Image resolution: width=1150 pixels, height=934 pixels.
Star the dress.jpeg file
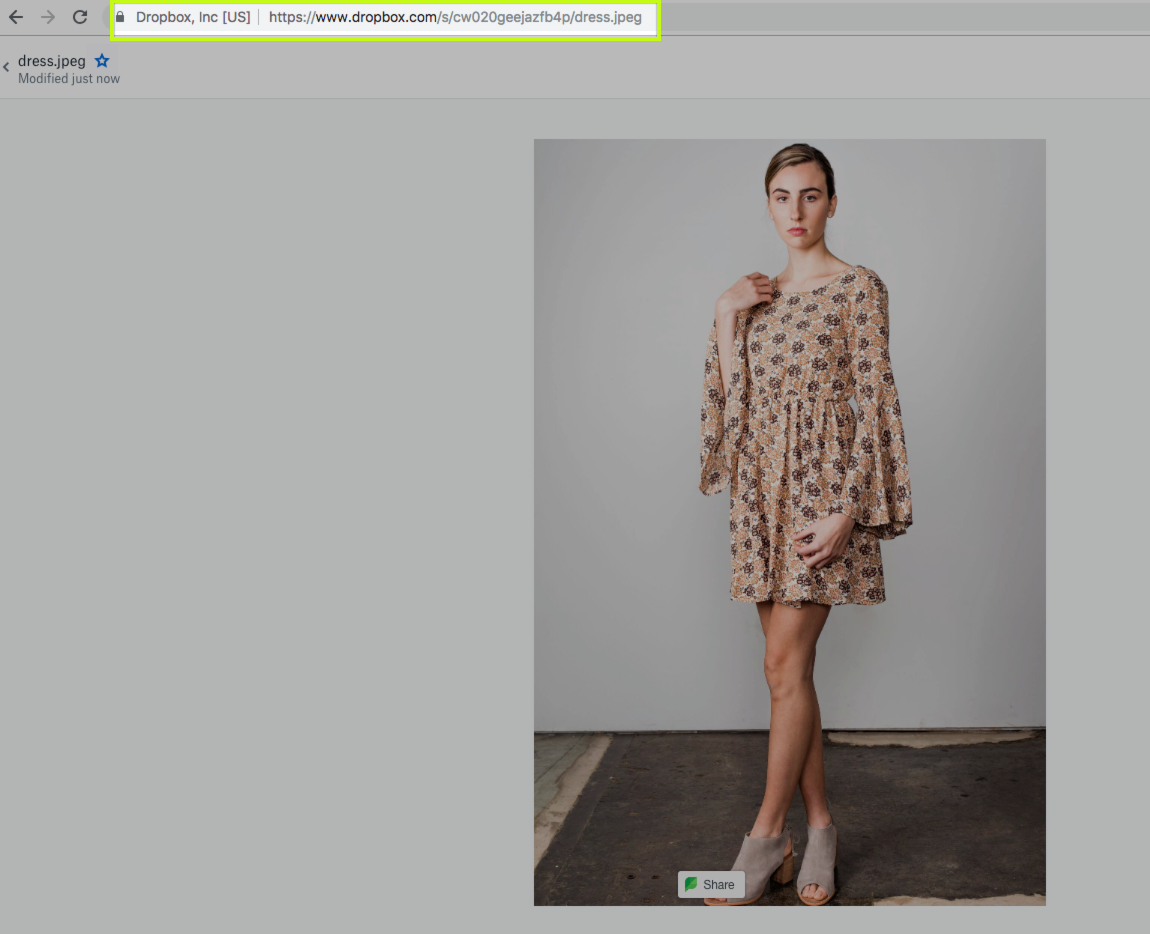coord(102,60)
